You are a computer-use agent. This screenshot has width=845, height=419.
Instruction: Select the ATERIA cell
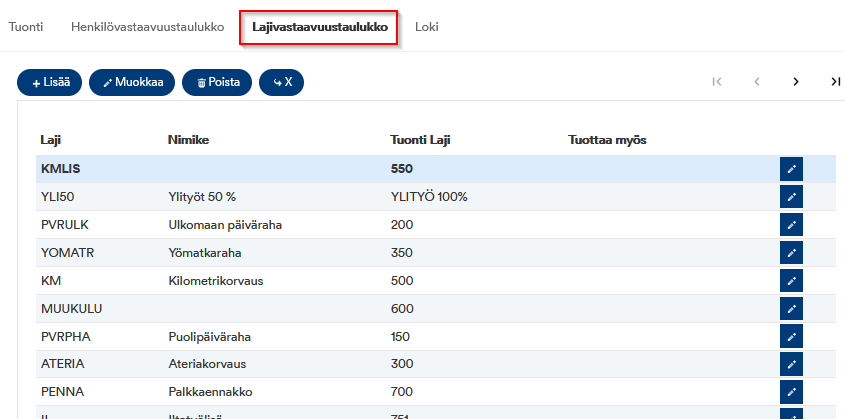[x=63, y=364]
